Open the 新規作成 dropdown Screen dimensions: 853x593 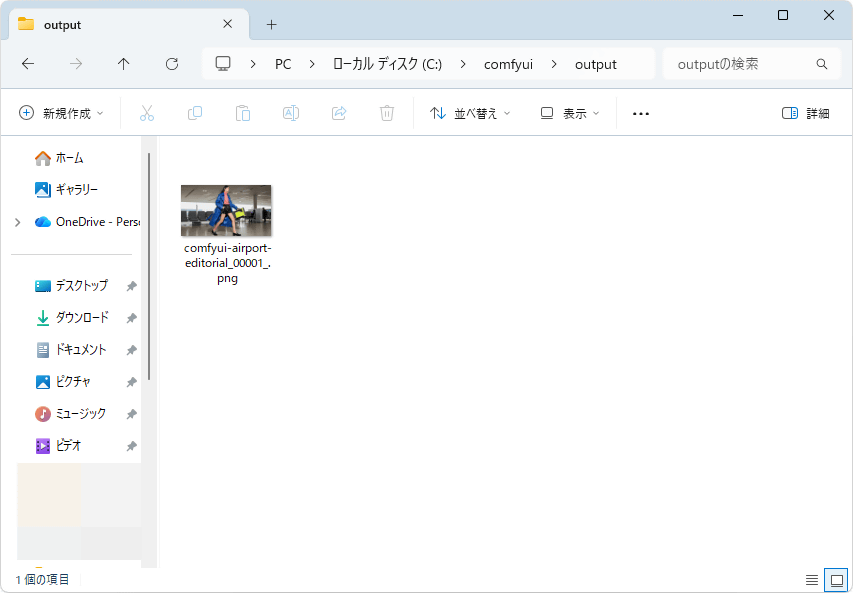[x=61, y=113]
